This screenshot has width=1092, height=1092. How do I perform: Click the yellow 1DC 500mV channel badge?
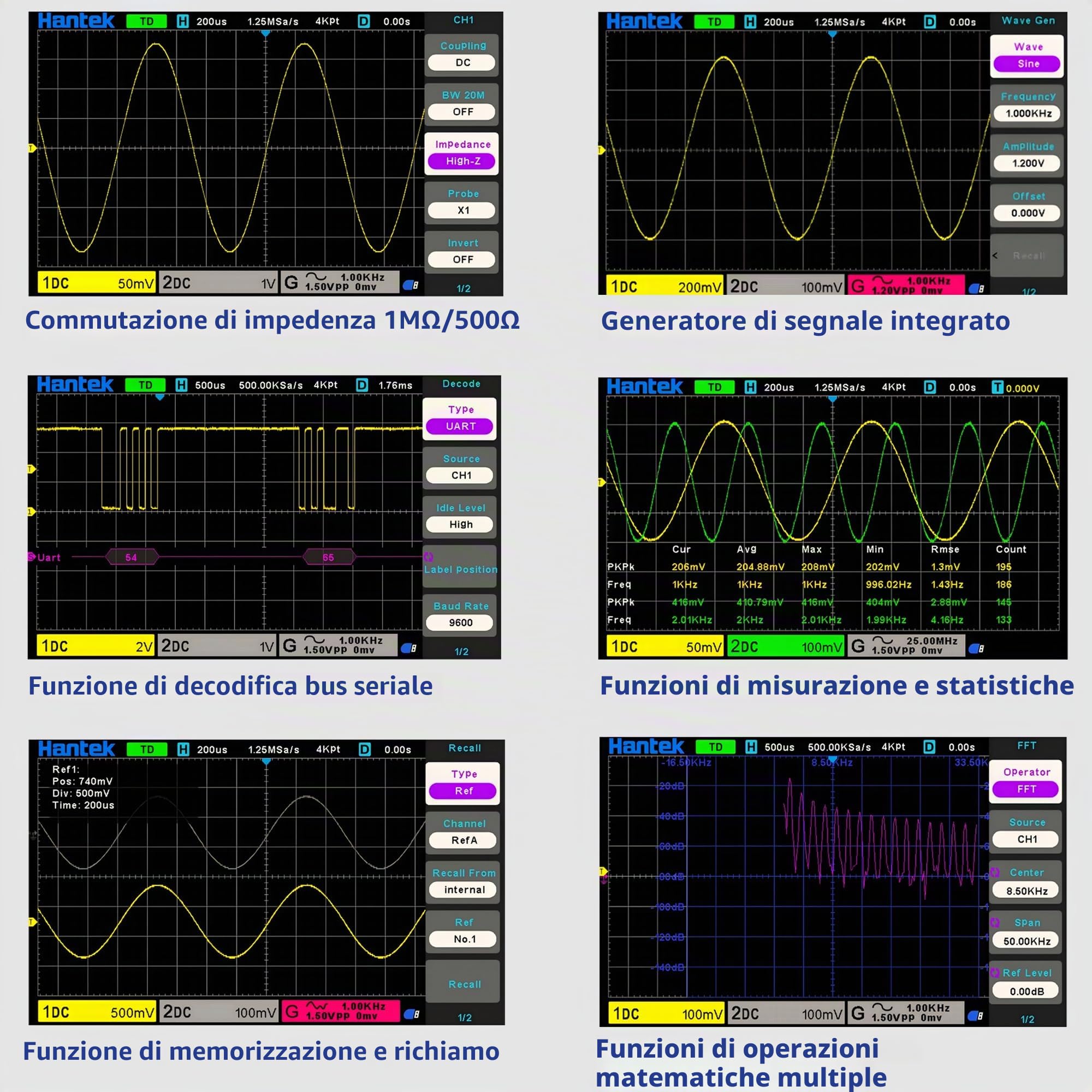coord(97,1011)
